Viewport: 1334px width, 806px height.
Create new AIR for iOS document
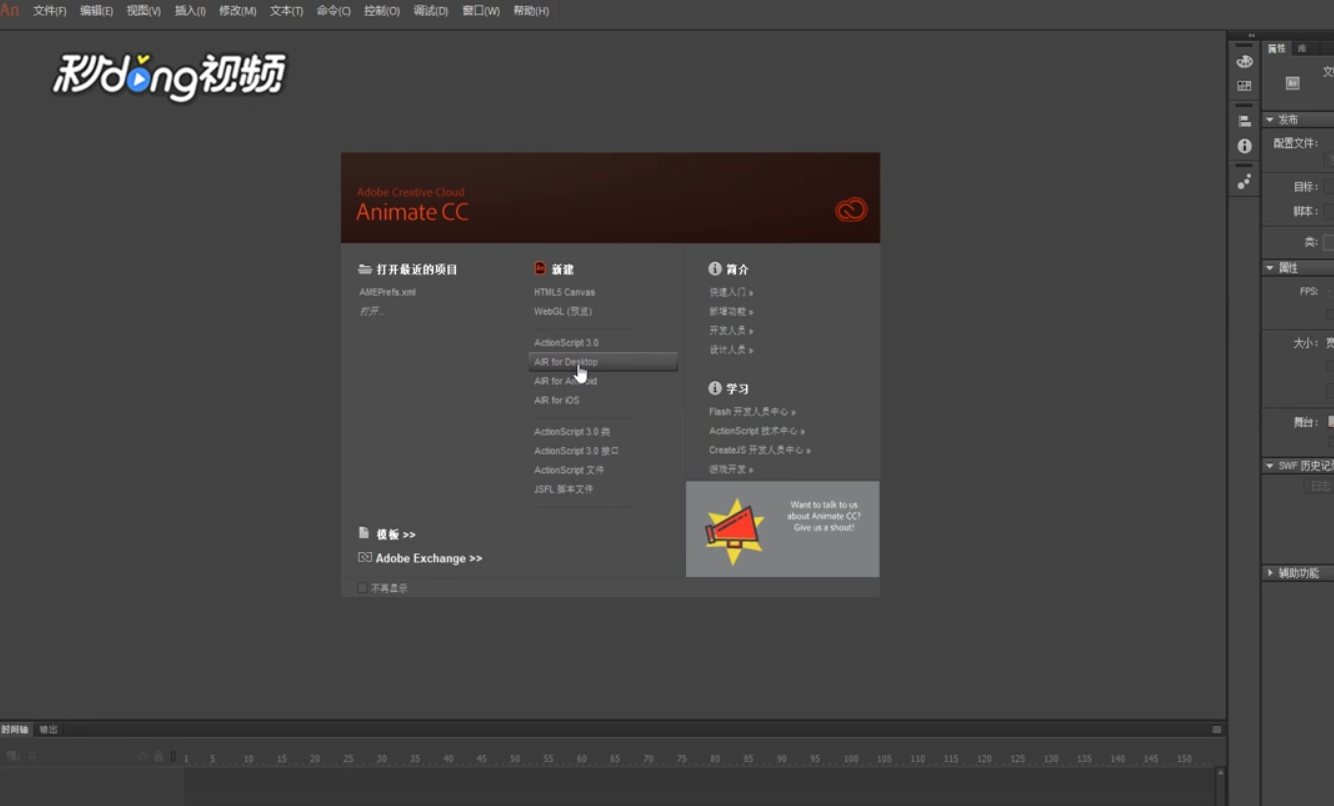[x=556, y=400]
